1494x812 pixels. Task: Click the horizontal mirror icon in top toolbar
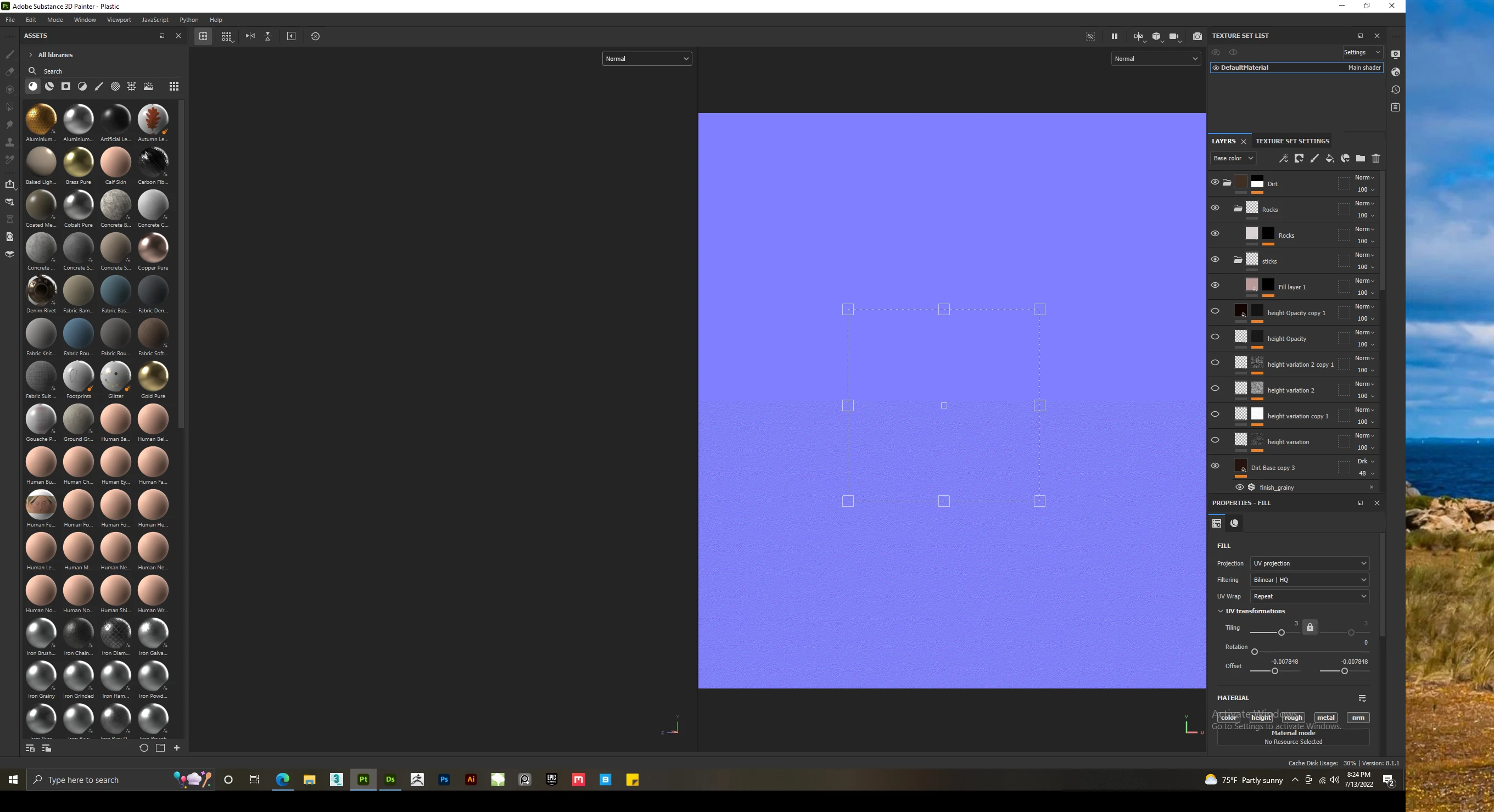coord(250,36)
